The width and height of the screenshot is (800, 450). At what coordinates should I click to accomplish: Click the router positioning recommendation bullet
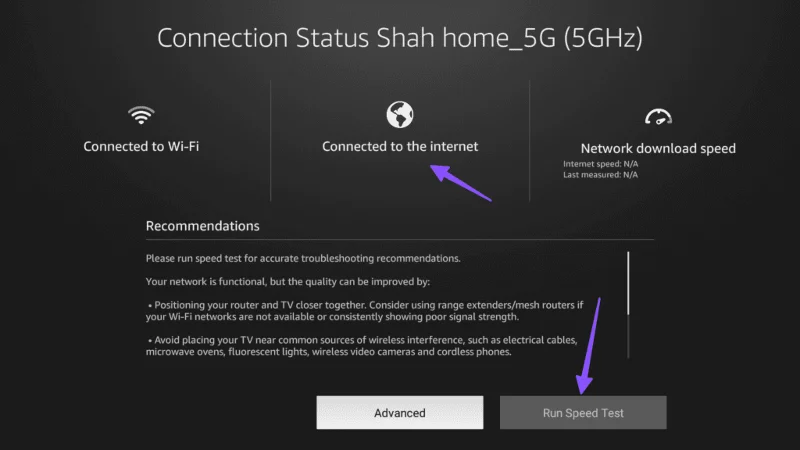(x=364, y=311)
